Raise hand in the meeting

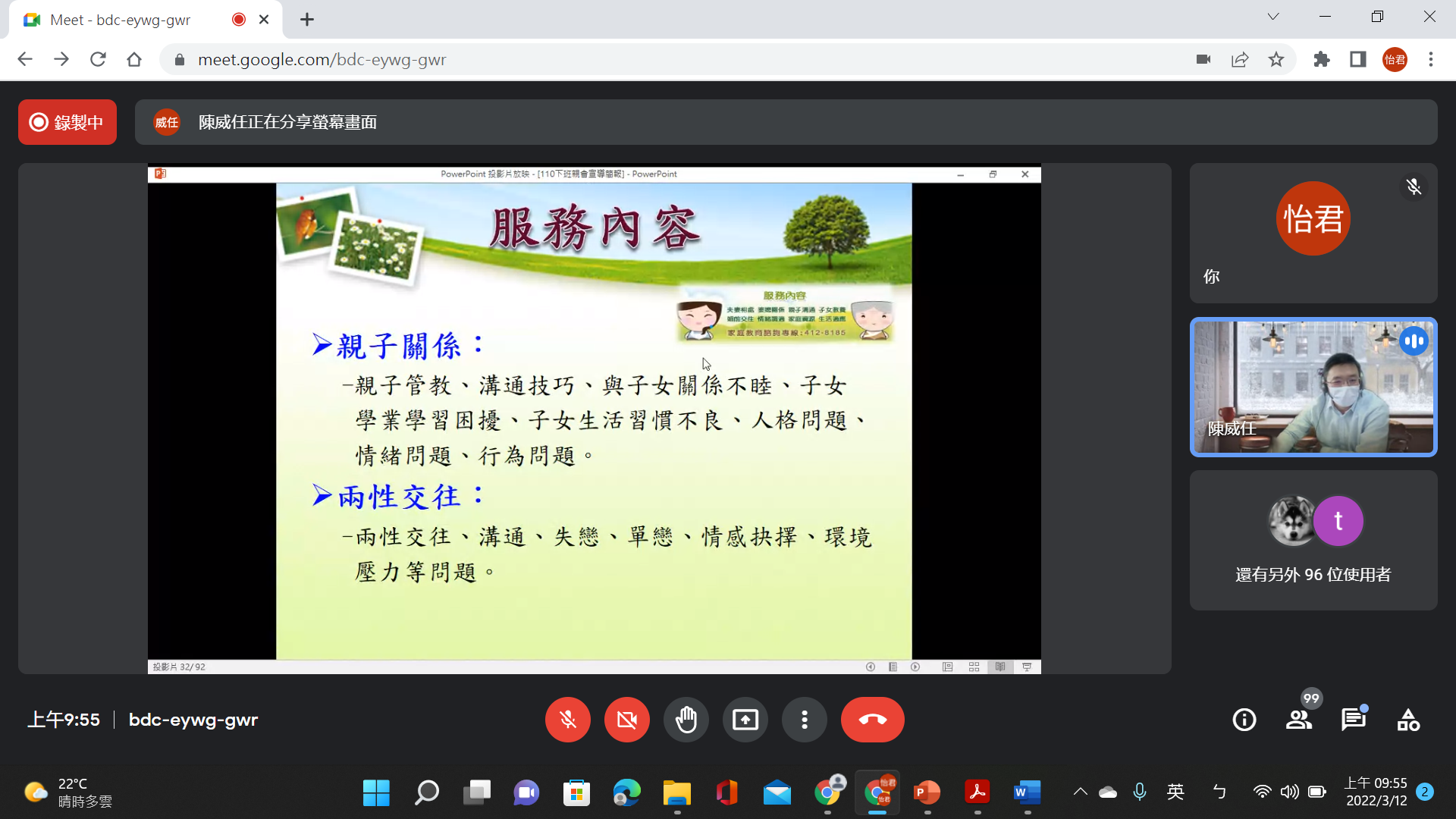point(686,720)
